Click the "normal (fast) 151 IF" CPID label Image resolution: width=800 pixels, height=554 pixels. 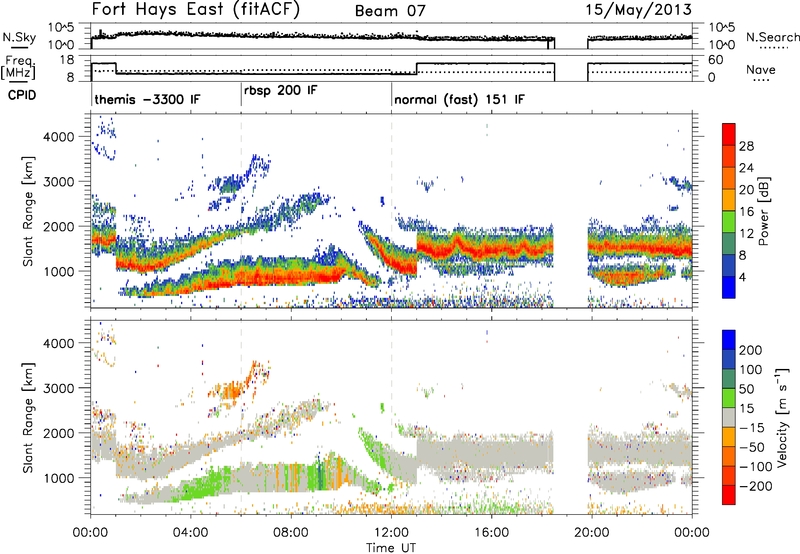click(x=459, y=99)
